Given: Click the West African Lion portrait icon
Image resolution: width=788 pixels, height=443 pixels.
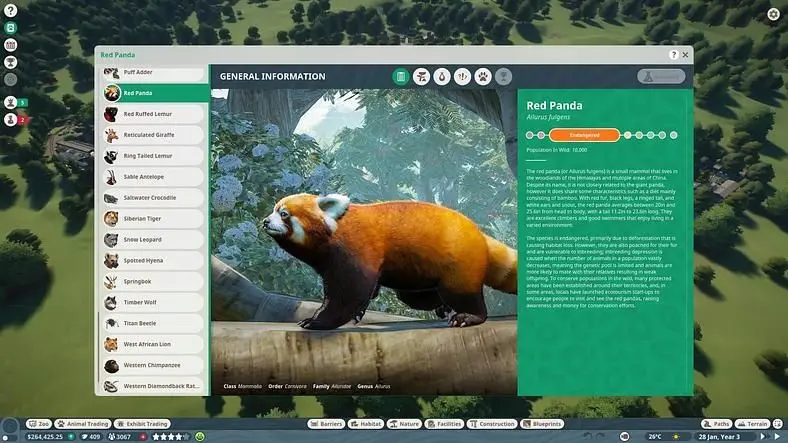Looking at the screenshot, I should click(111, 345).
